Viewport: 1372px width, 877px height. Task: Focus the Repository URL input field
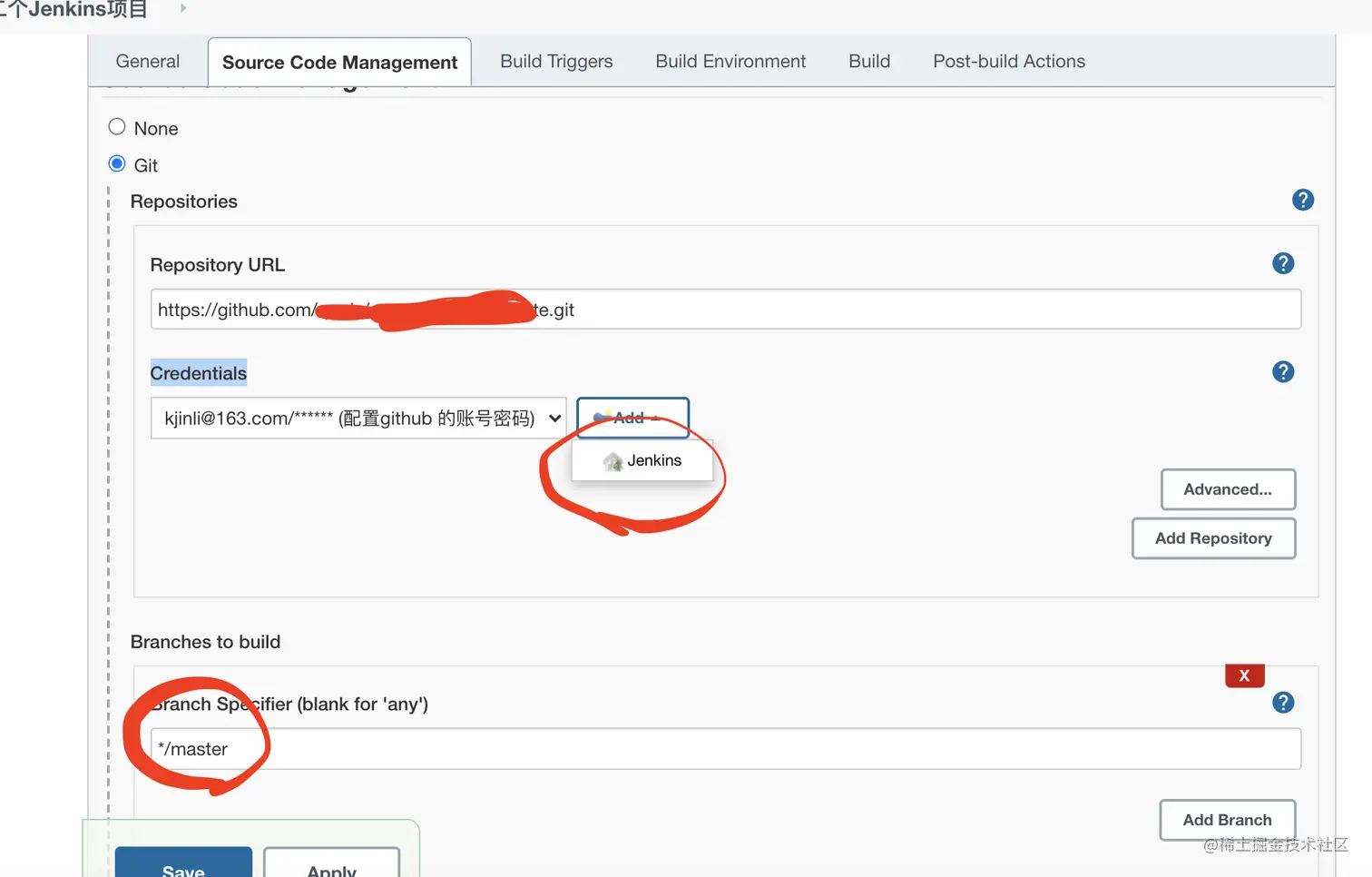[x=726, y=310]
